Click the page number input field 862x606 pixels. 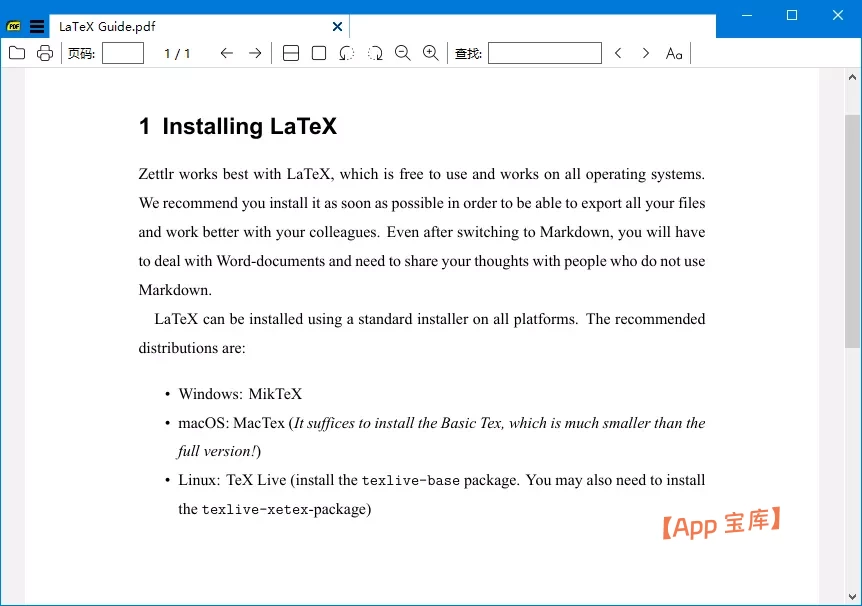pyautogui.click(x=123, y=53)
